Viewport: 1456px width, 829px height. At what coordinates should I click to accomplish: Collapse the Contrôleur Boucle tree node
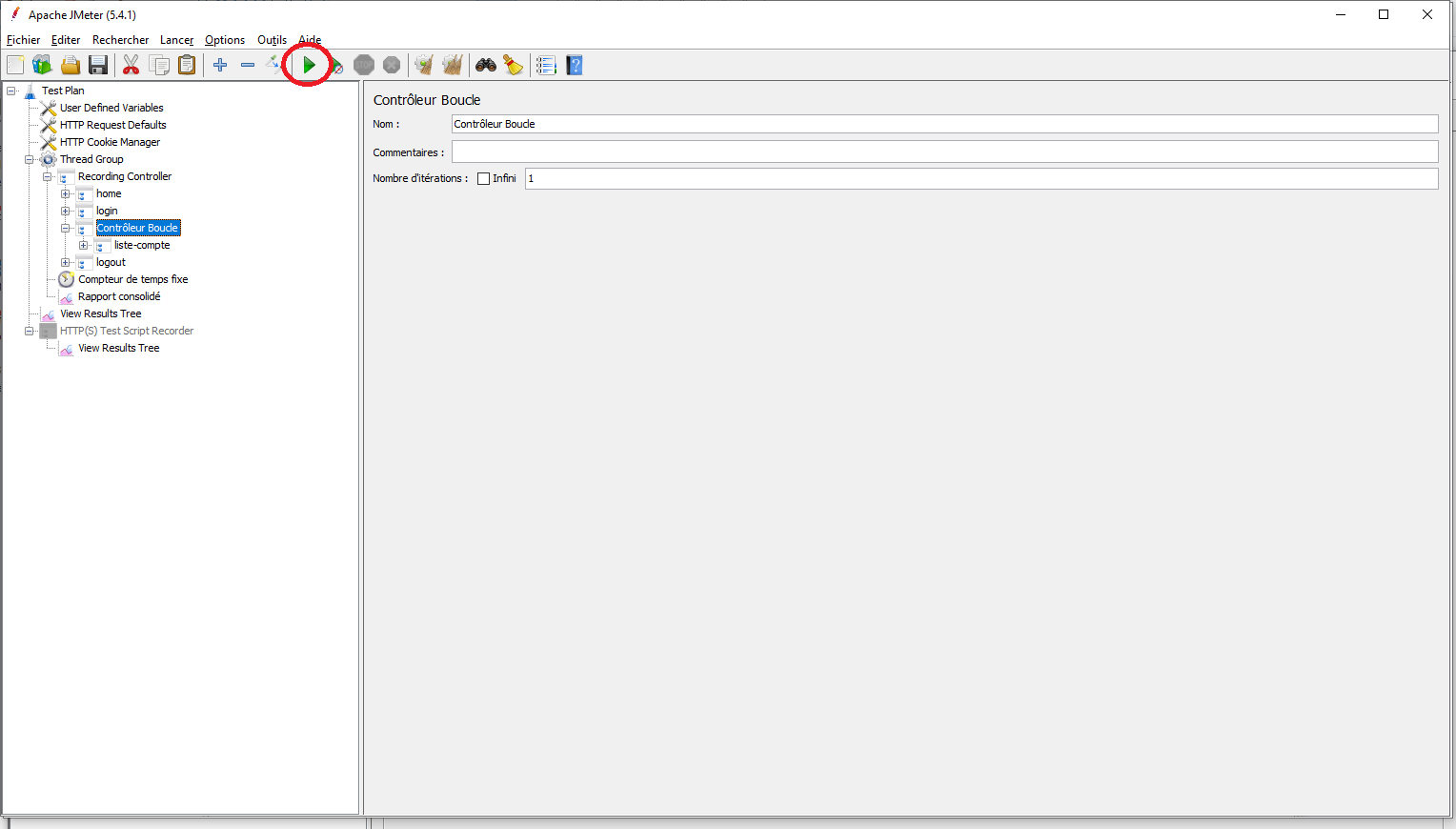[x=66, y=228]
